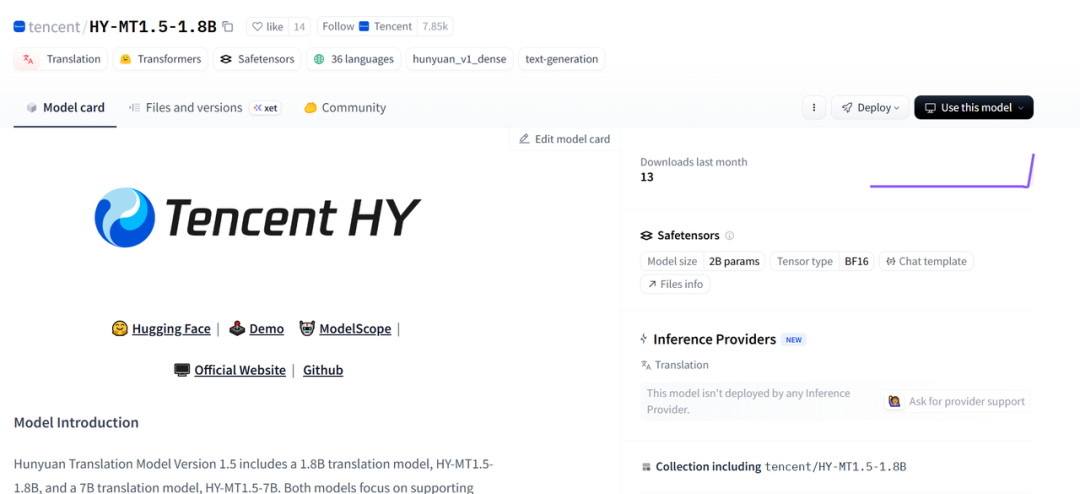Open the Official Website link
Screen dimensions: 1080x494
(240, 371)
